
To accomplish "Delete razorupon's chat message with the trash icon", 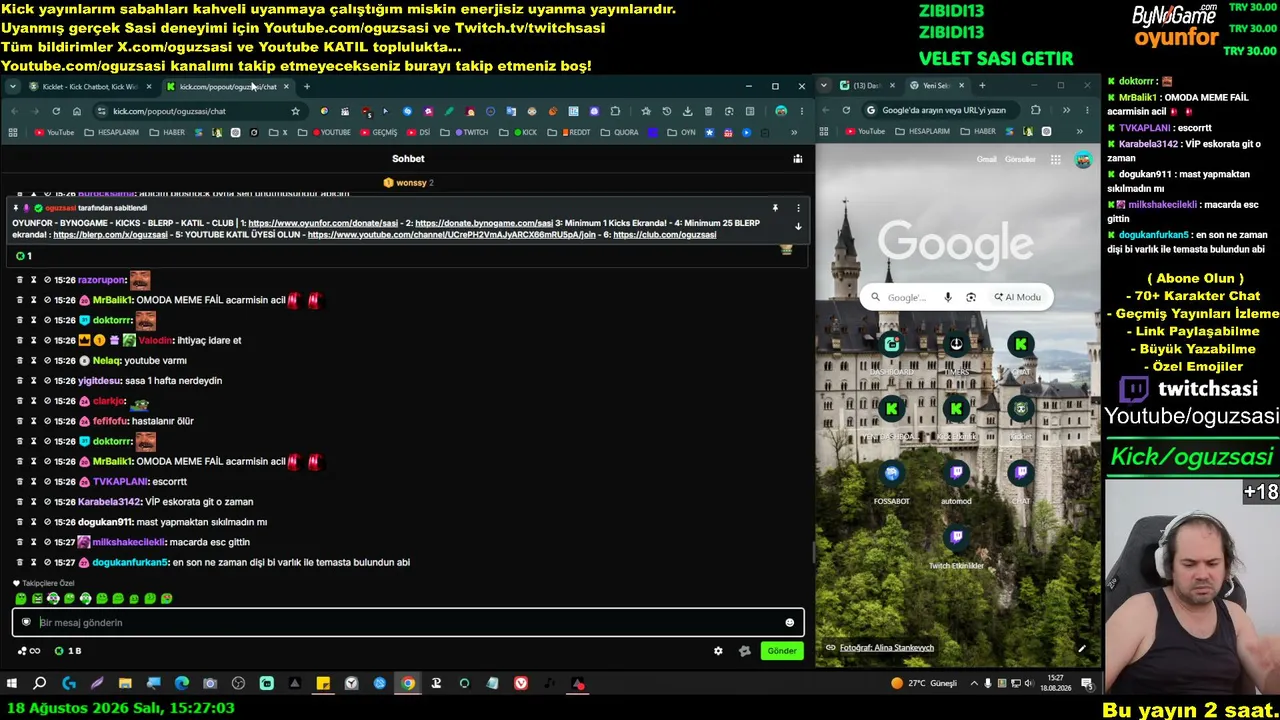I will [19, 280].
